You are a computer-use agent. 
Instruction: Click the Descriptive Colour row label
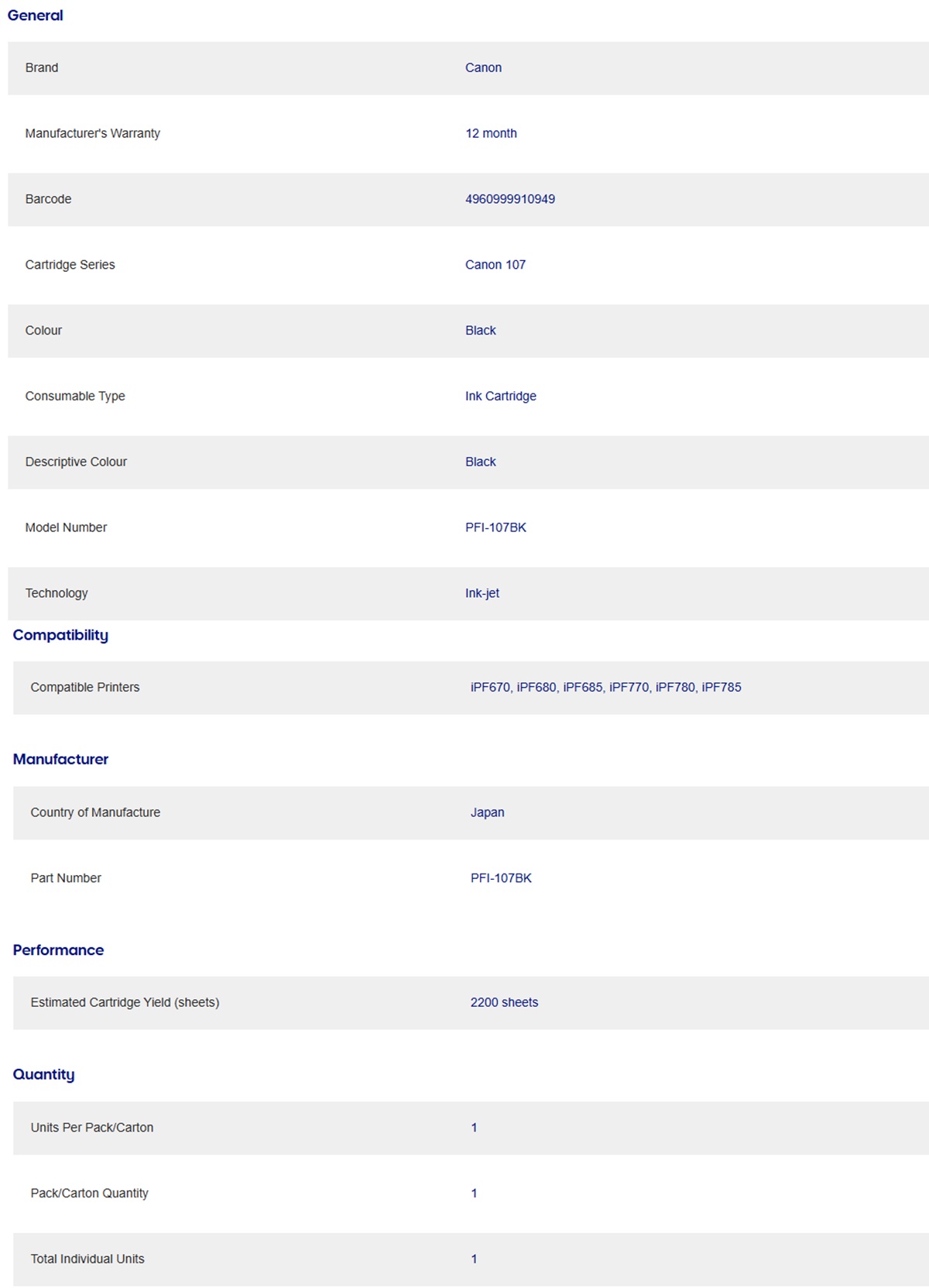[76, 462]
